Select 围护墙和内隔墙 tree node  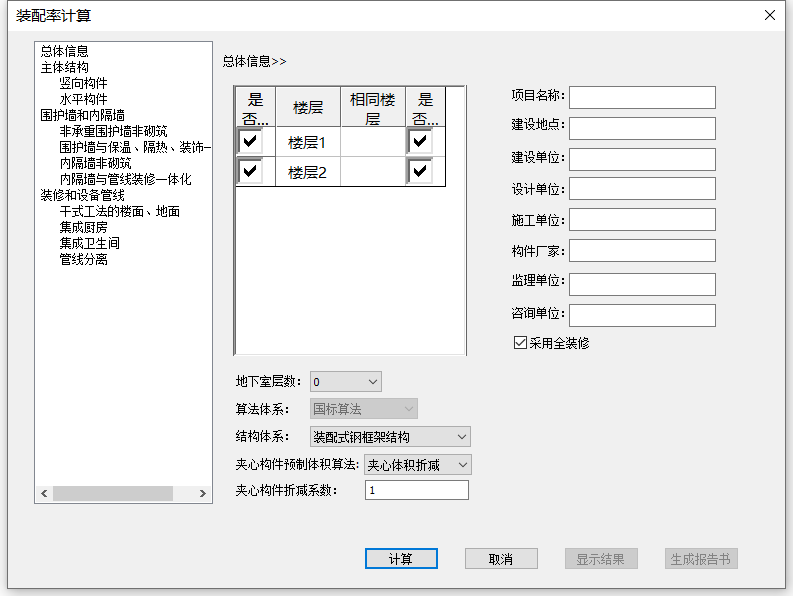point(82,115)
